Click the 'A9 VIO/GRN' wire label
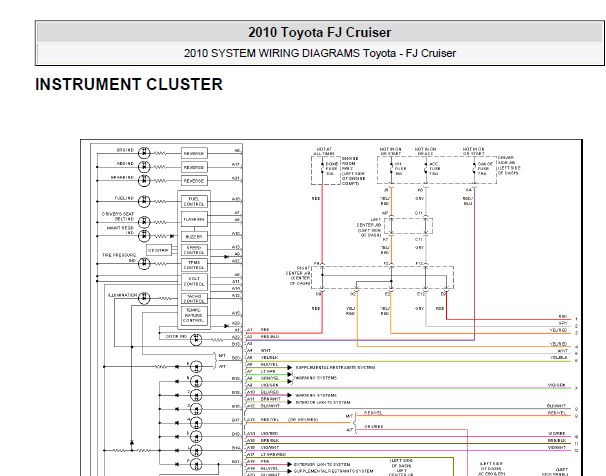The height and width of the screenshot is (476, 606). coord(262,385)
